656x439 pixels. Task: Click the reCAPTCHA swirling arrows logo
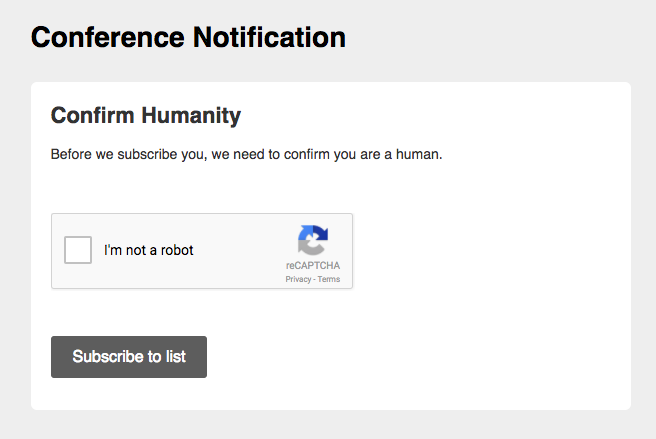coord(313,240)
